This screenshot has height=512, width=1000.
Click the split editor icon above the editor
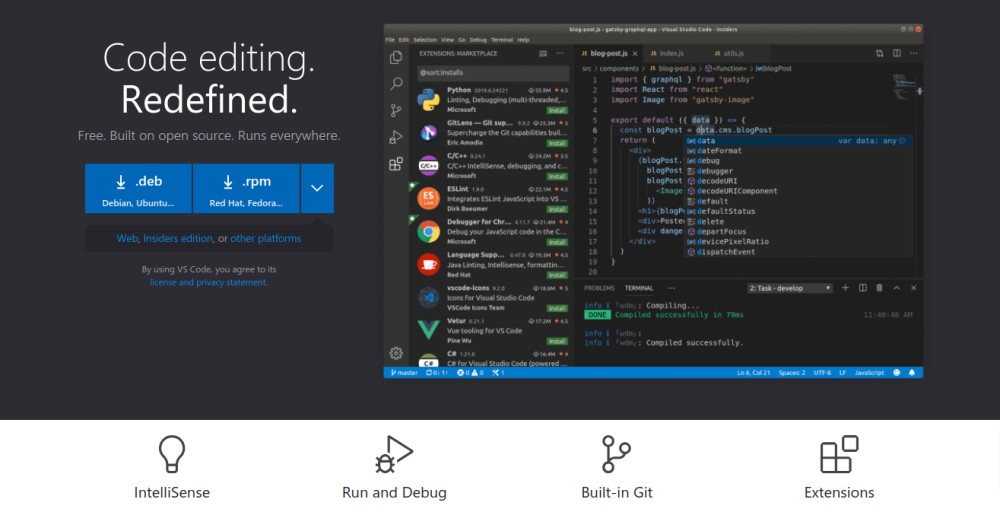click(897, 54)
